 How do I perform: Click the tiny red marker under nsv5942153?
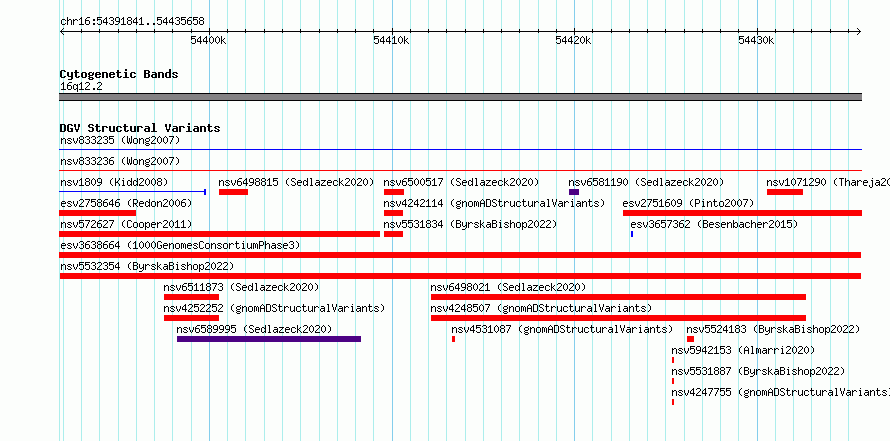[x=673, y=360]
